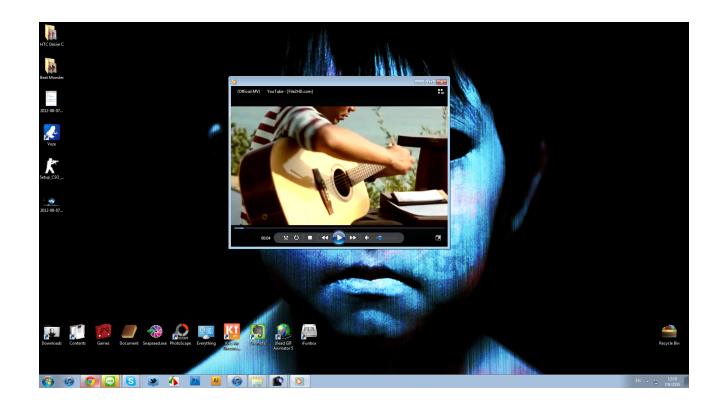Launch the PhotoScape shortcut
Image resolution: width=728 pixels, height=409 pixels.
(x=181, y=335)
